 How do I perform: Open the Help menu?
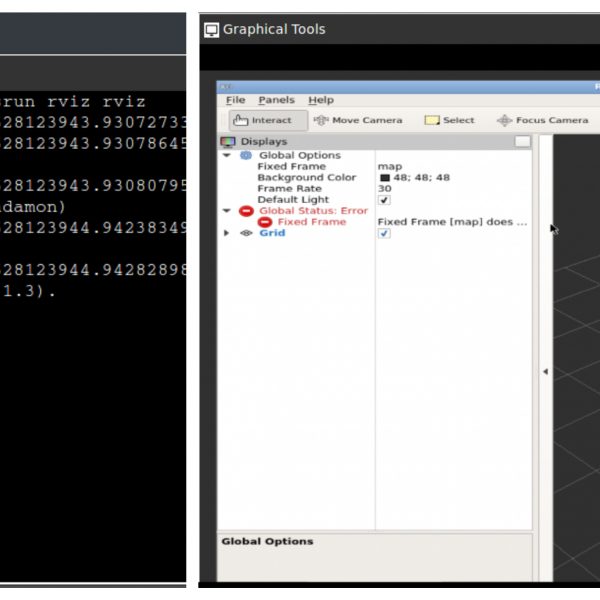pos(321,100)
